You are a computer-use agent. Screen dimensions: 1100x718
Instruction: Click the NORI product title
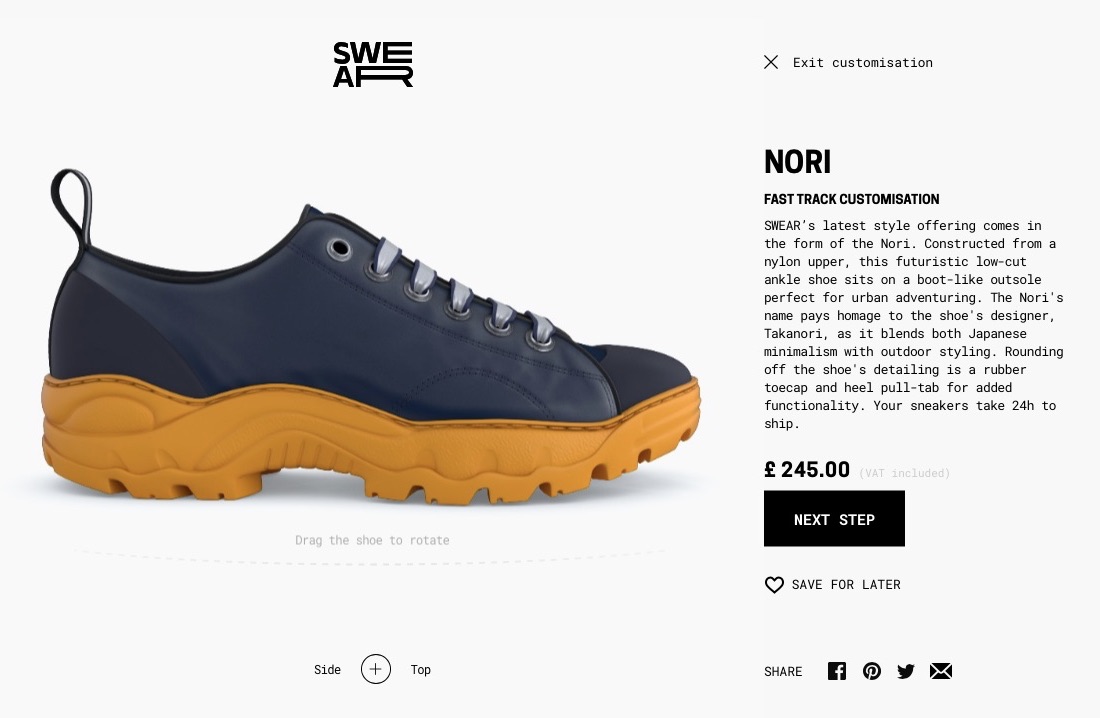[798, 162]
